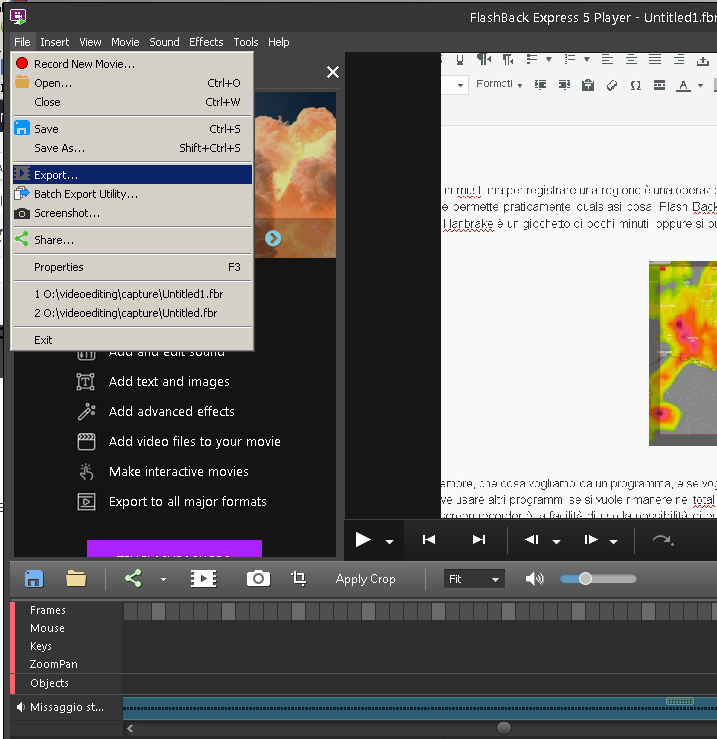Image resolution: width=717 pixels, height=739 pixels.
Task: Click the Missaggio audio waveform track
Action: (420, 708)
